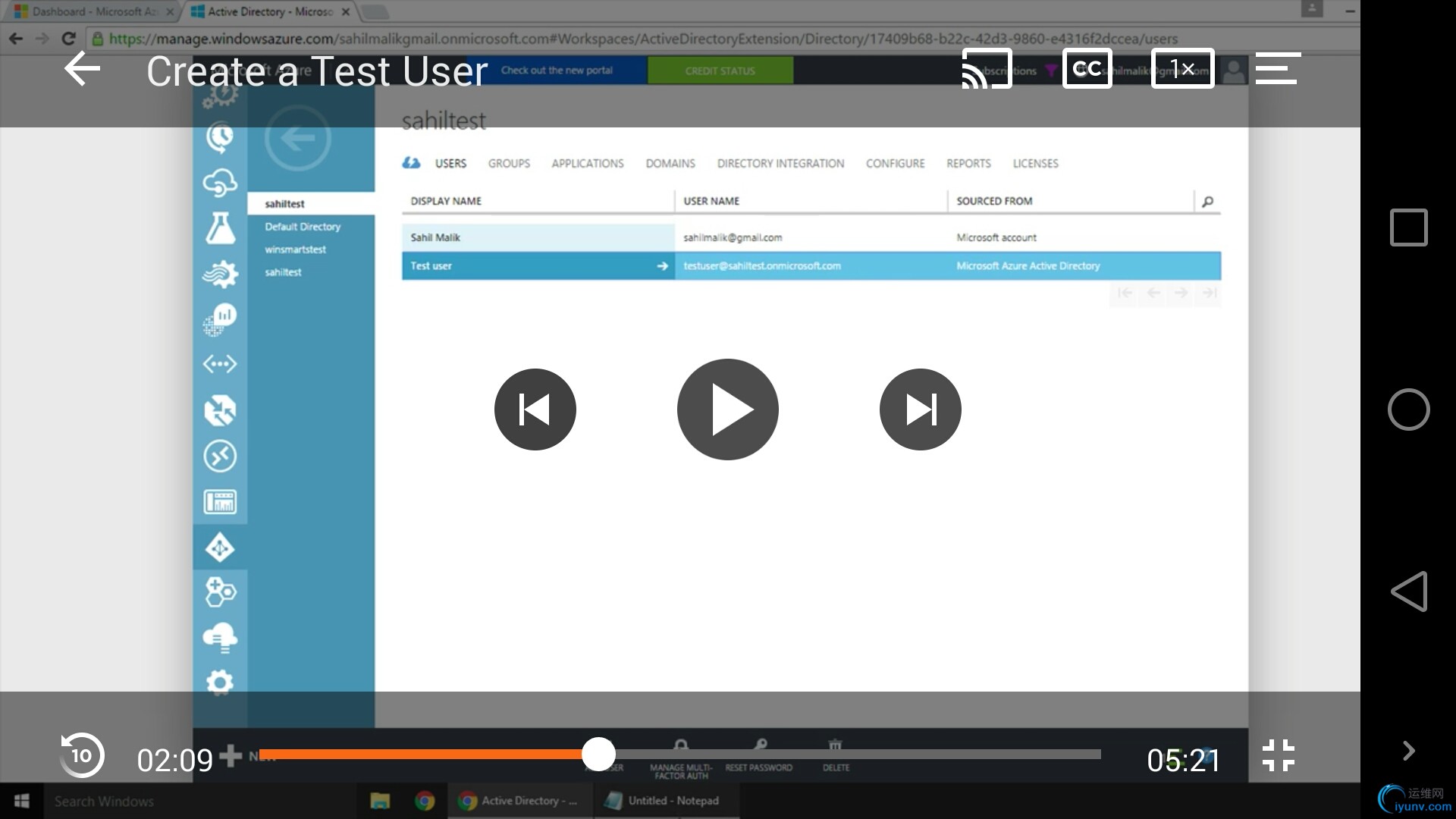Toggle closed captions CC button
Viewport: 1456px width, 819px height.
tap(1087, 69)
